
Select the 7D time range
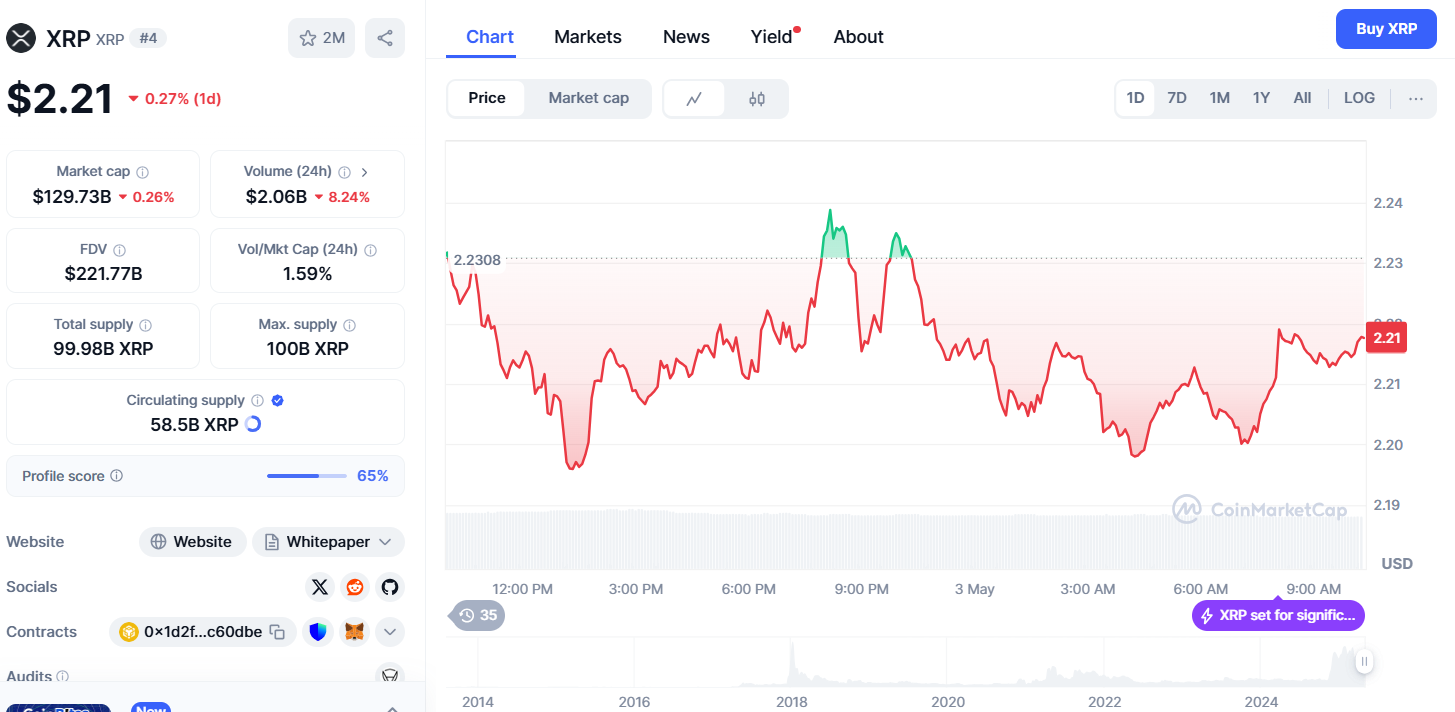(x=1177, y=98)
